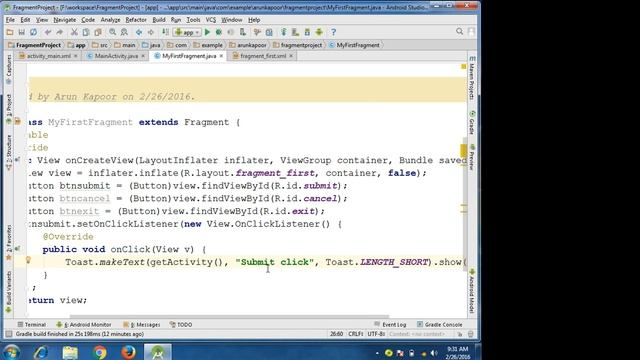Open the Analyze menu
The width and height of the screenshot is (640, 360).
pos(110,20)
